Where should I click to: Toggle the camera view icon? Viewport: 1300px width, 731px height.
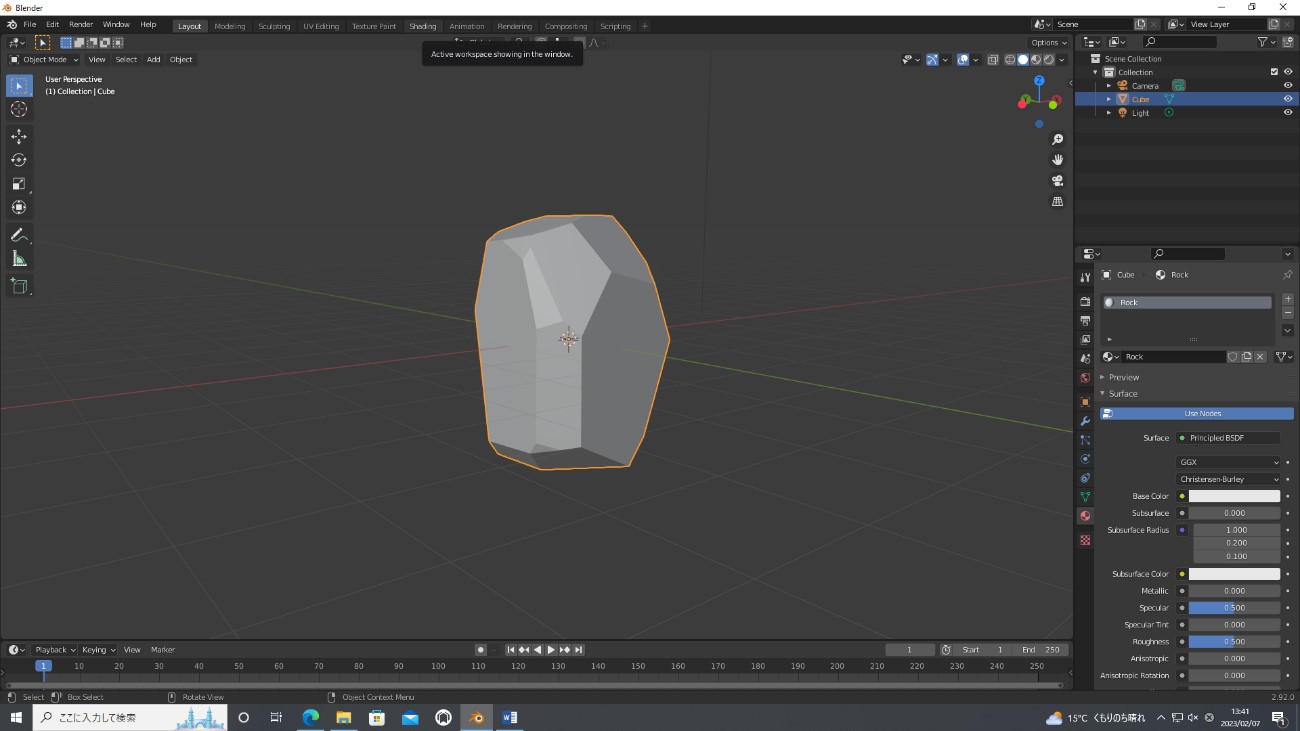pyautogui.click(x=1057, y=181)
